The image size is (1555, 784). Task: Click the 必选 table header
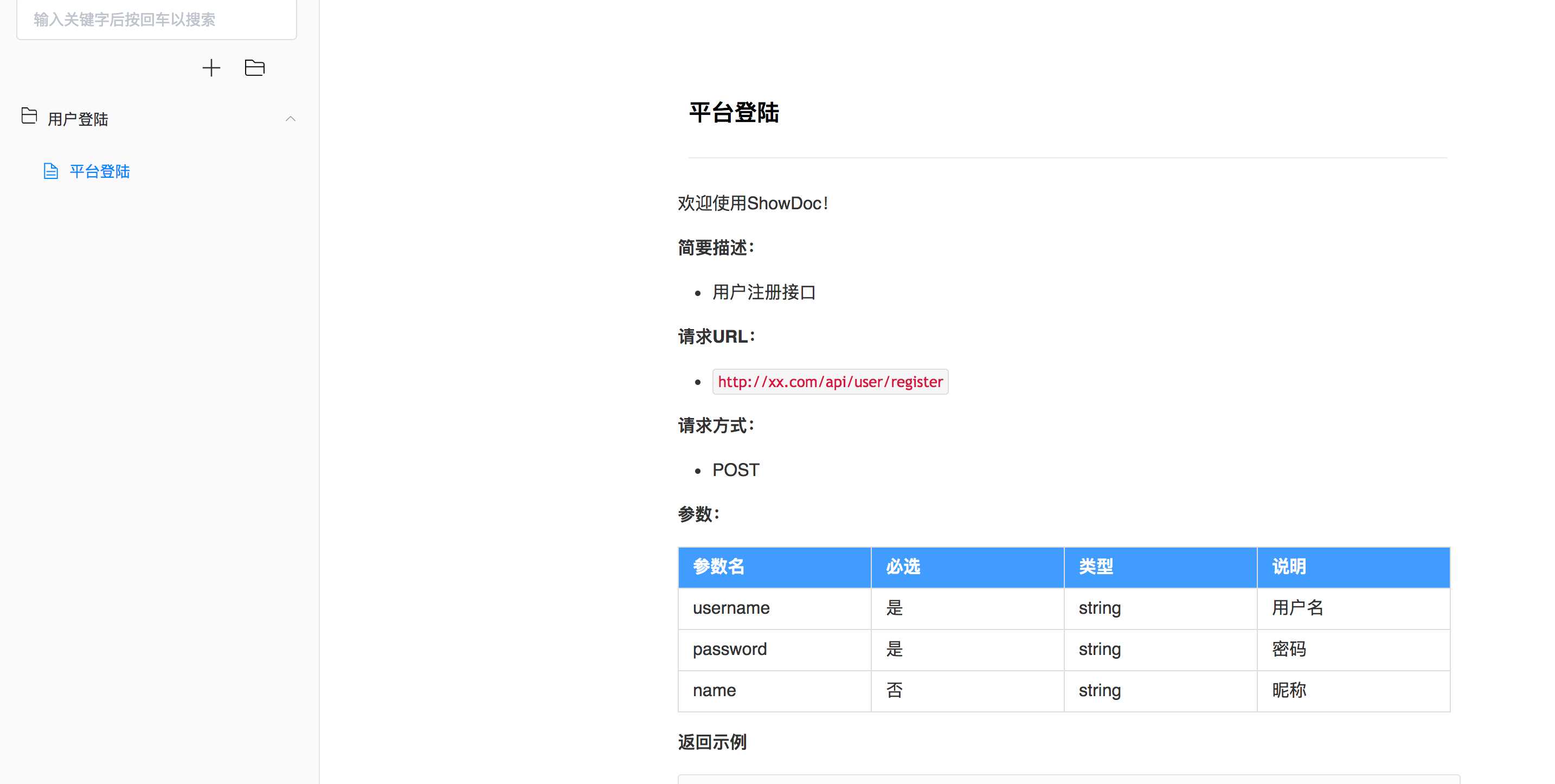tap(968, 567)
